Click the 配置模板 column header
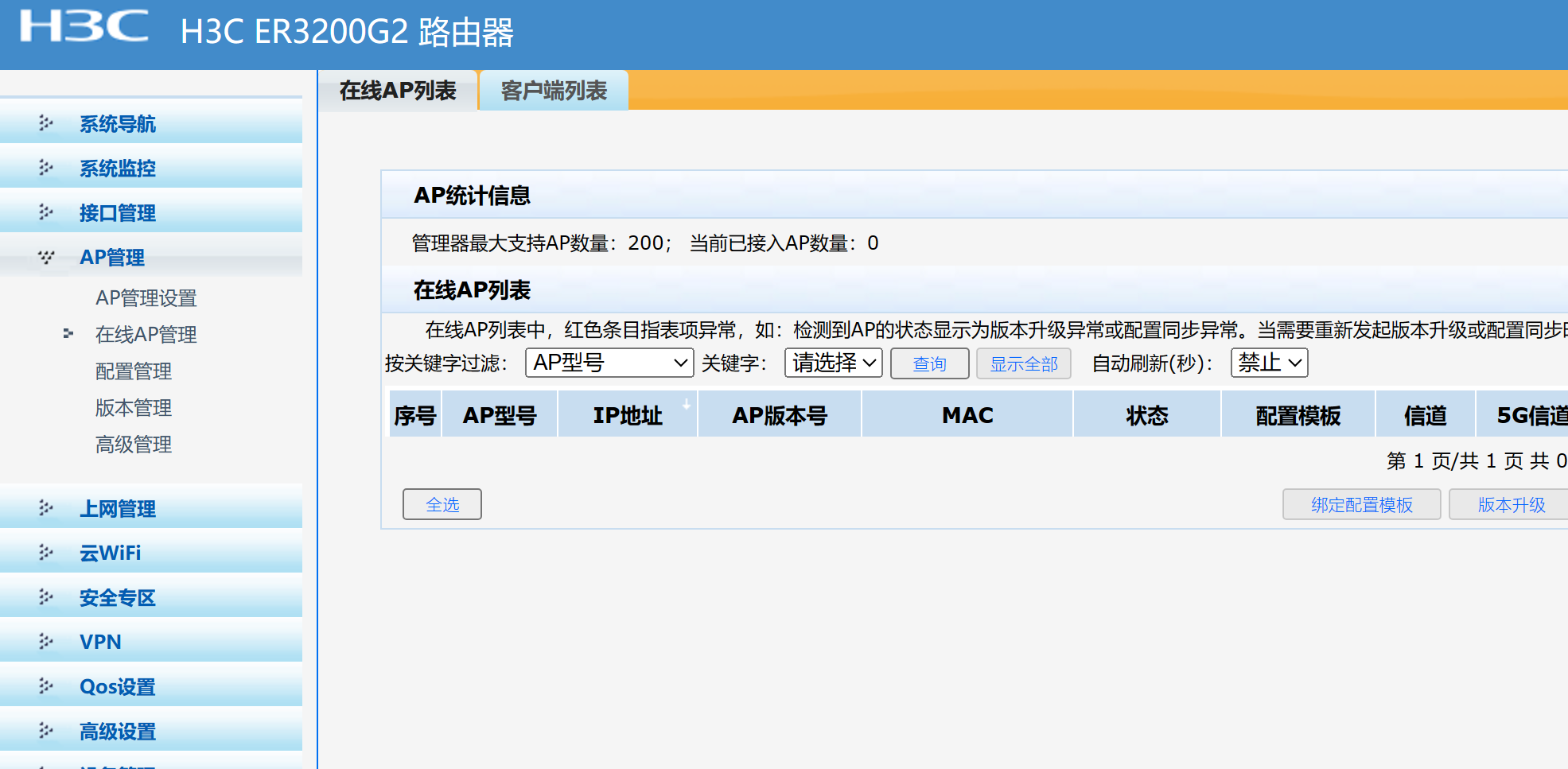Image resolution: width=1568 pixels, height=769 pixels. coord(1298,414)
